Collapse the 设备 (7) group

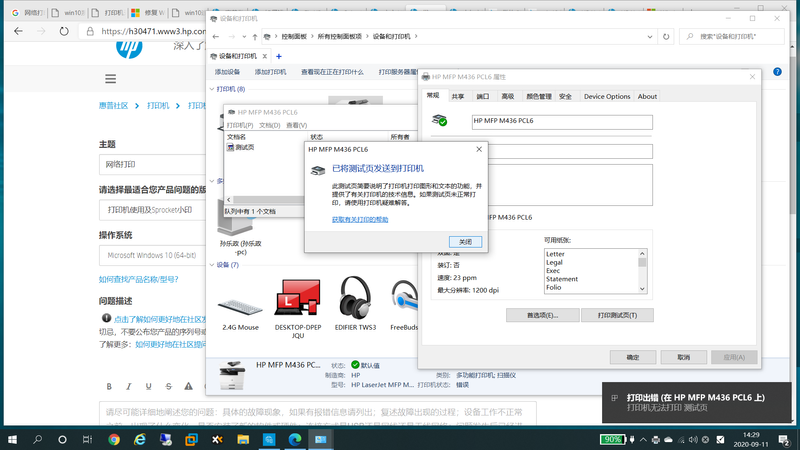[x=212, y=265]
